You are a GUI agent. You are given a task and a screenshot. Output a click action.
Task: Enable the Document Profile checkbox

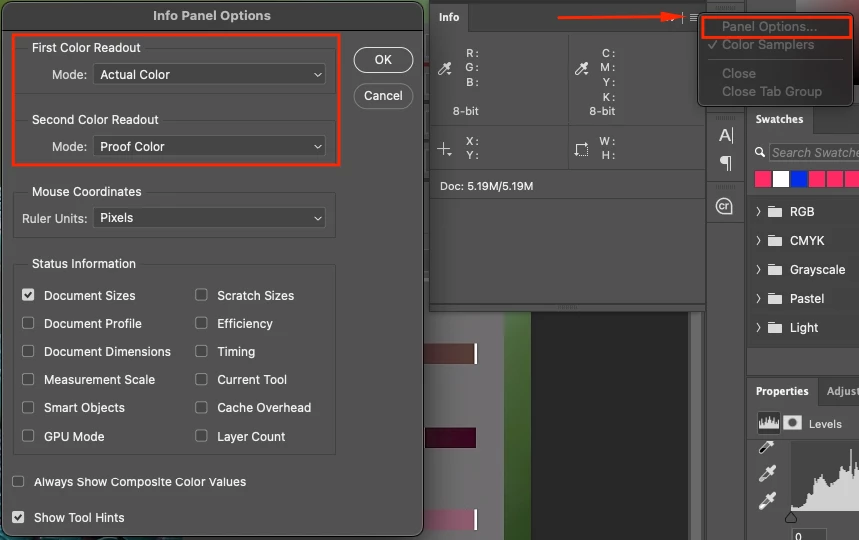(28, 323)
